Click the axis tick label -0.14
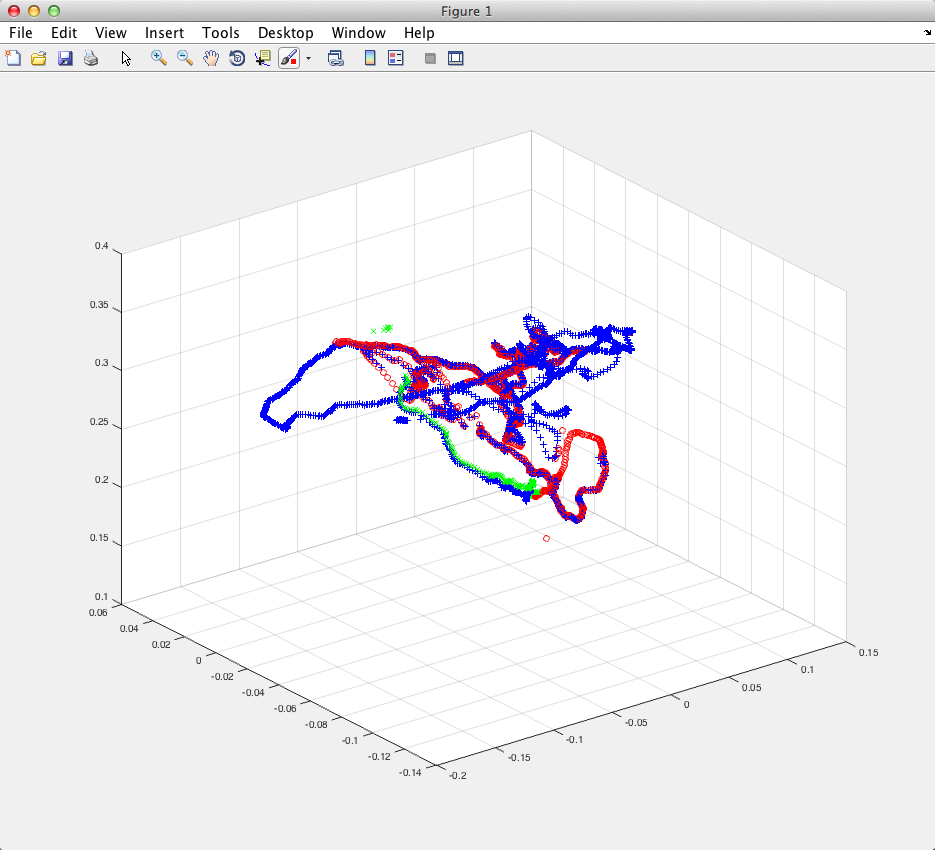The height and width of the screenshot is (850, 935). [x=410, y=772]
